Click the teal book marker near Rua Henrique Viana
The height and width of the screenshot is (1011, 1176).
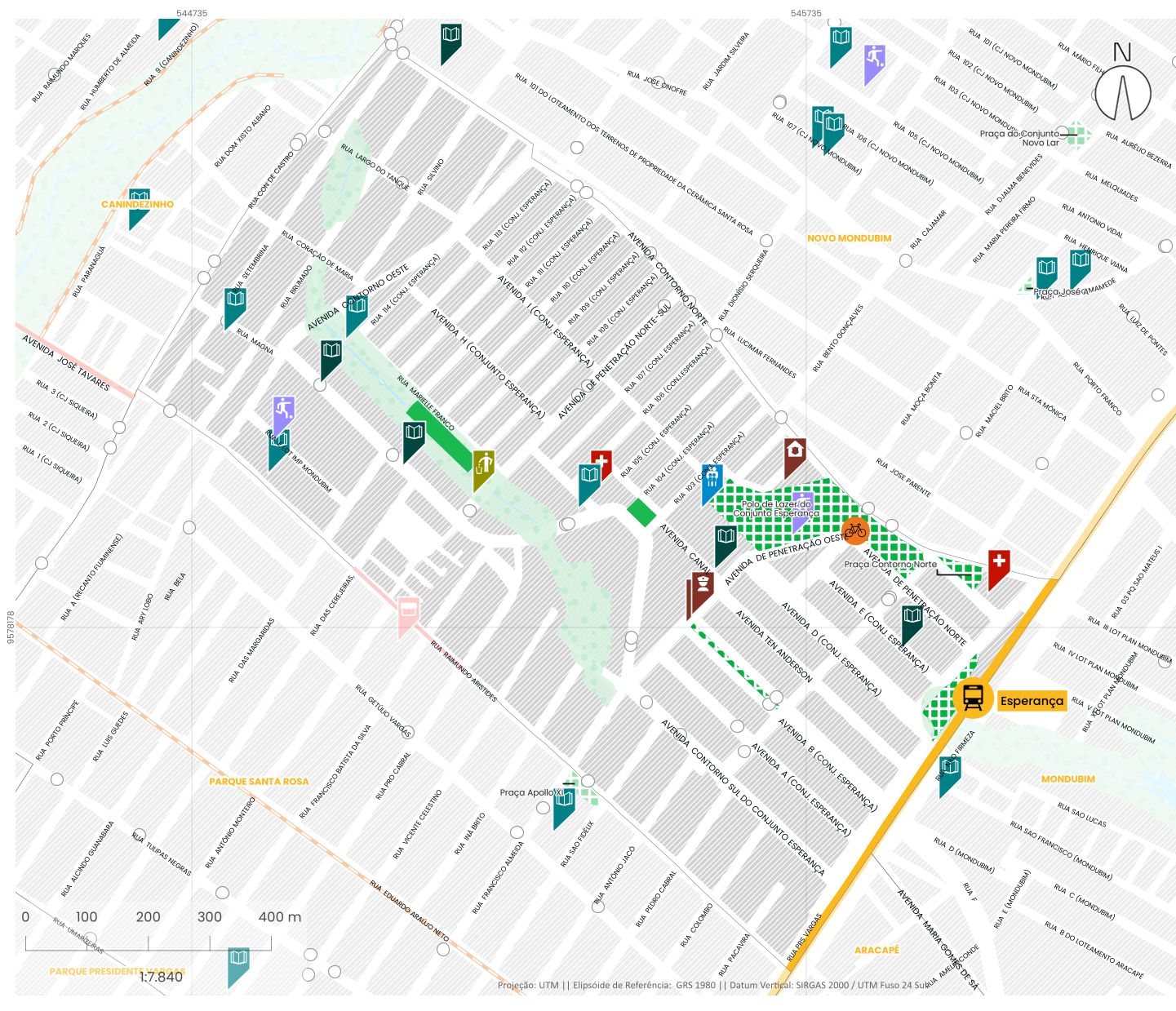(1081, 269)
